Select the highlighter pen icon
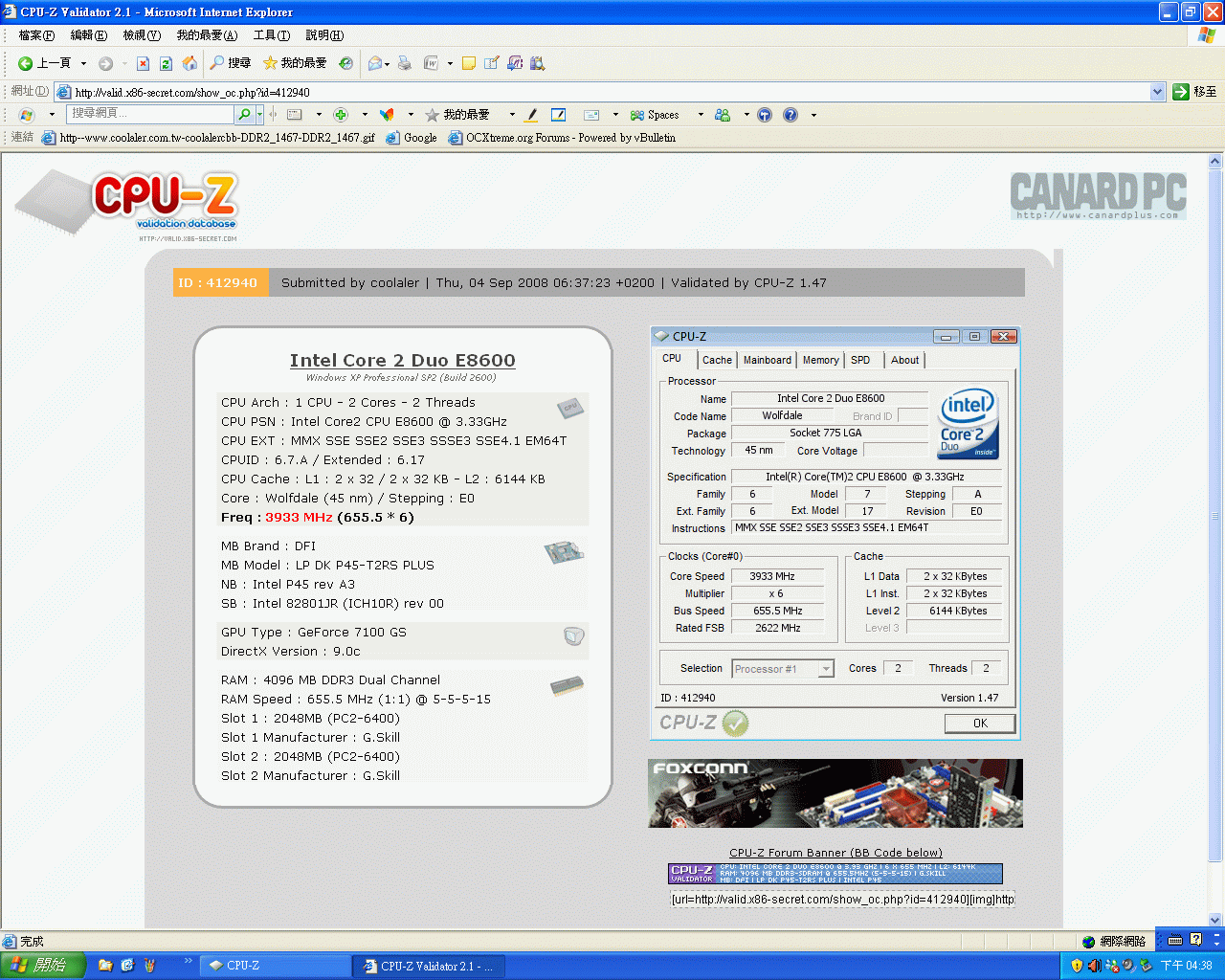 pos(532,115)
